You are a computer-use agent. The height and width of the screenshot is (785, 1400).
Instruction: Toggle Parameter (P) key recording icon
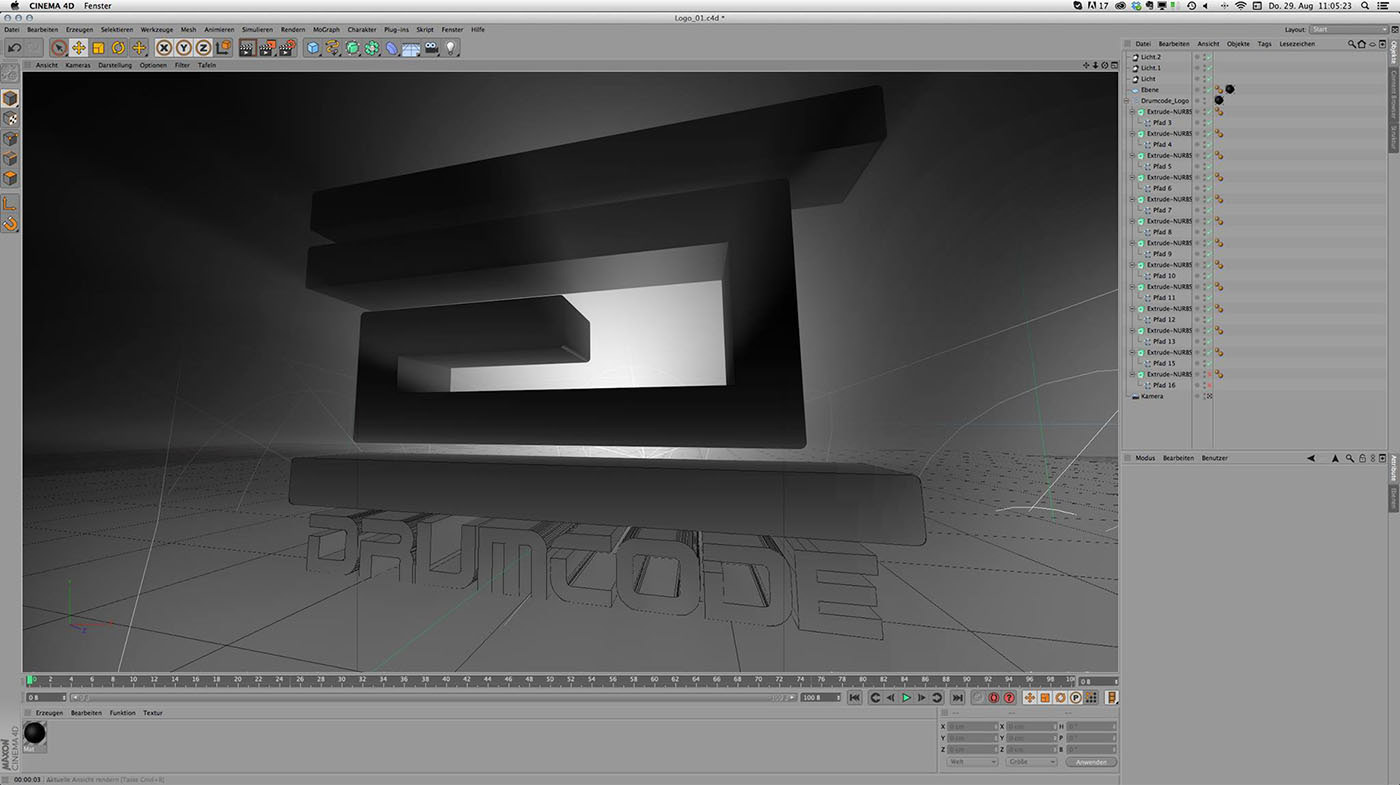coord(1076,697)
